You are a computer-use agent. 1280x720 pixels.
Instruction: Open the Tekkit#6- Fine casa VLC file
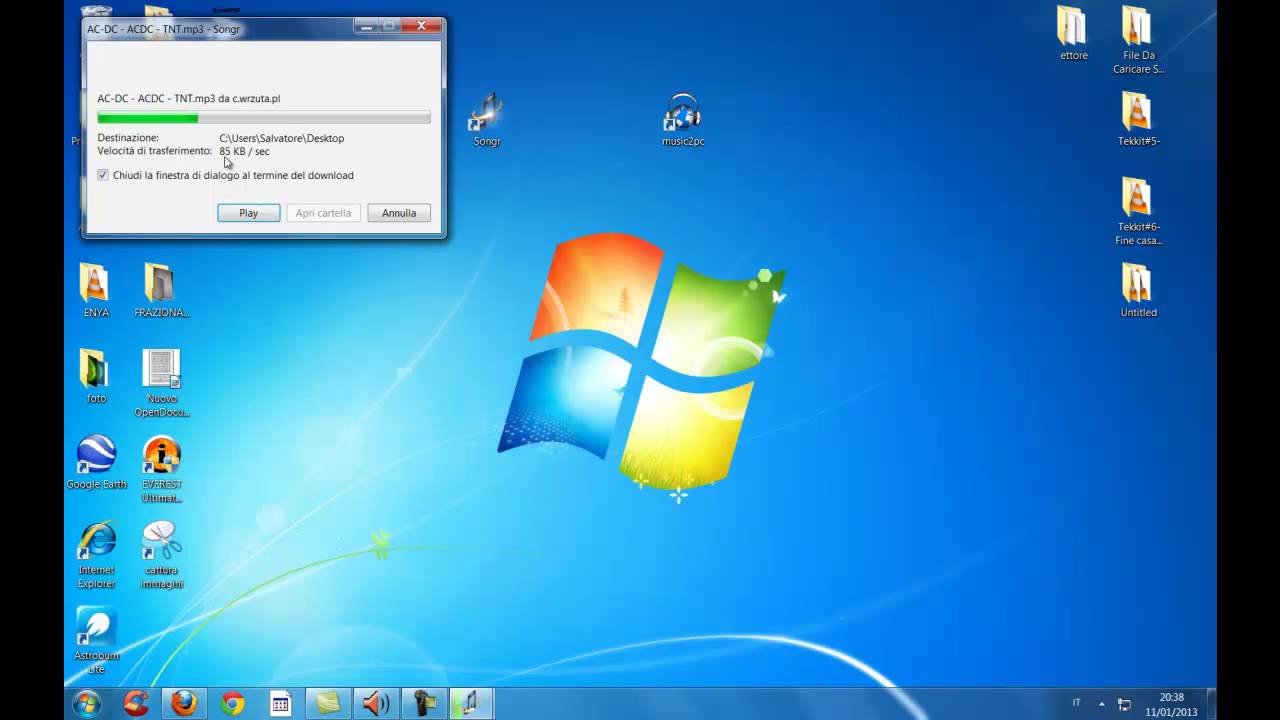point(1138,212)
